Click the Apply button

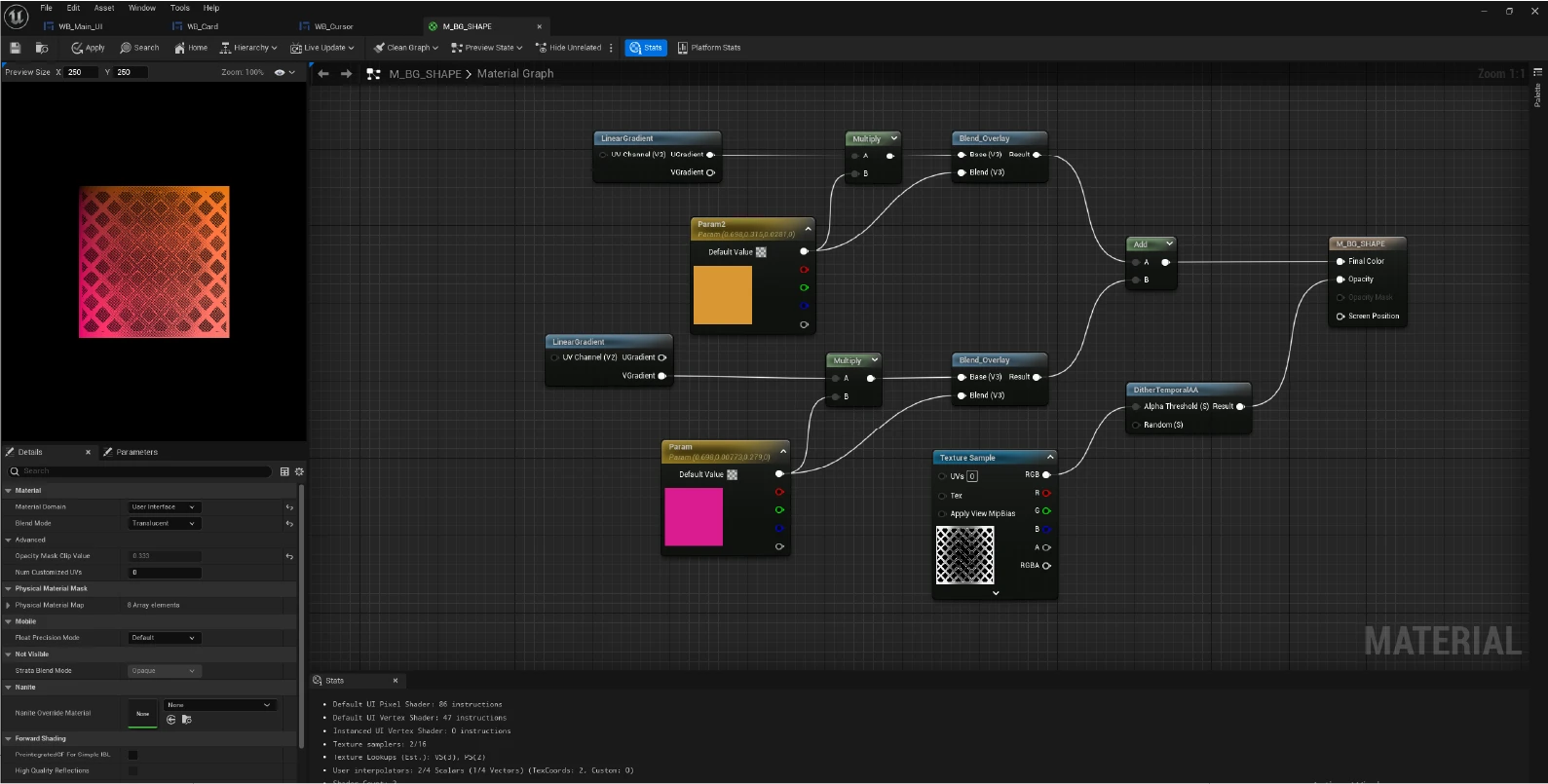[x=88, y=48]
